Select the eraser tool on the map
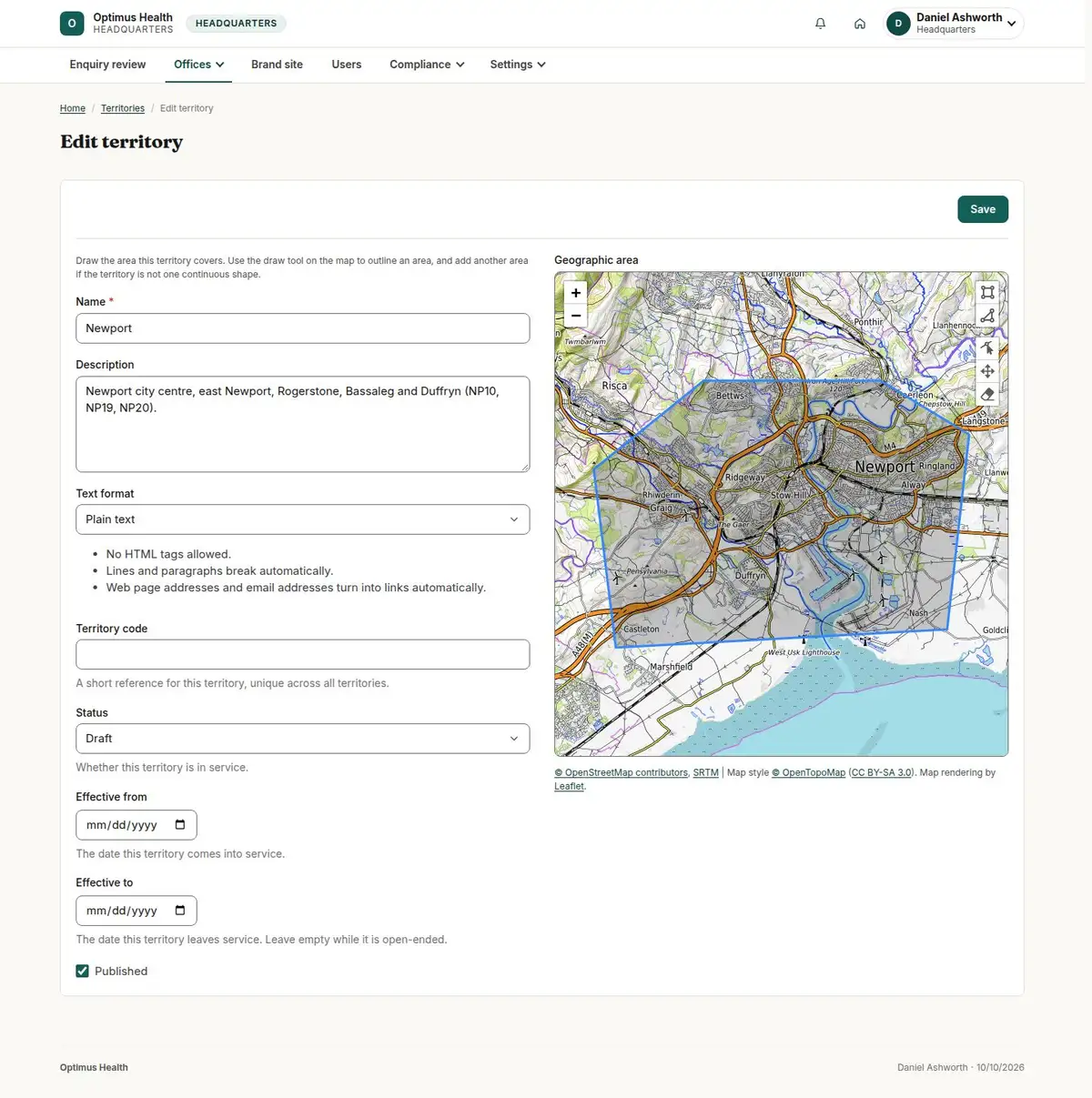 (x=987, y=395)
